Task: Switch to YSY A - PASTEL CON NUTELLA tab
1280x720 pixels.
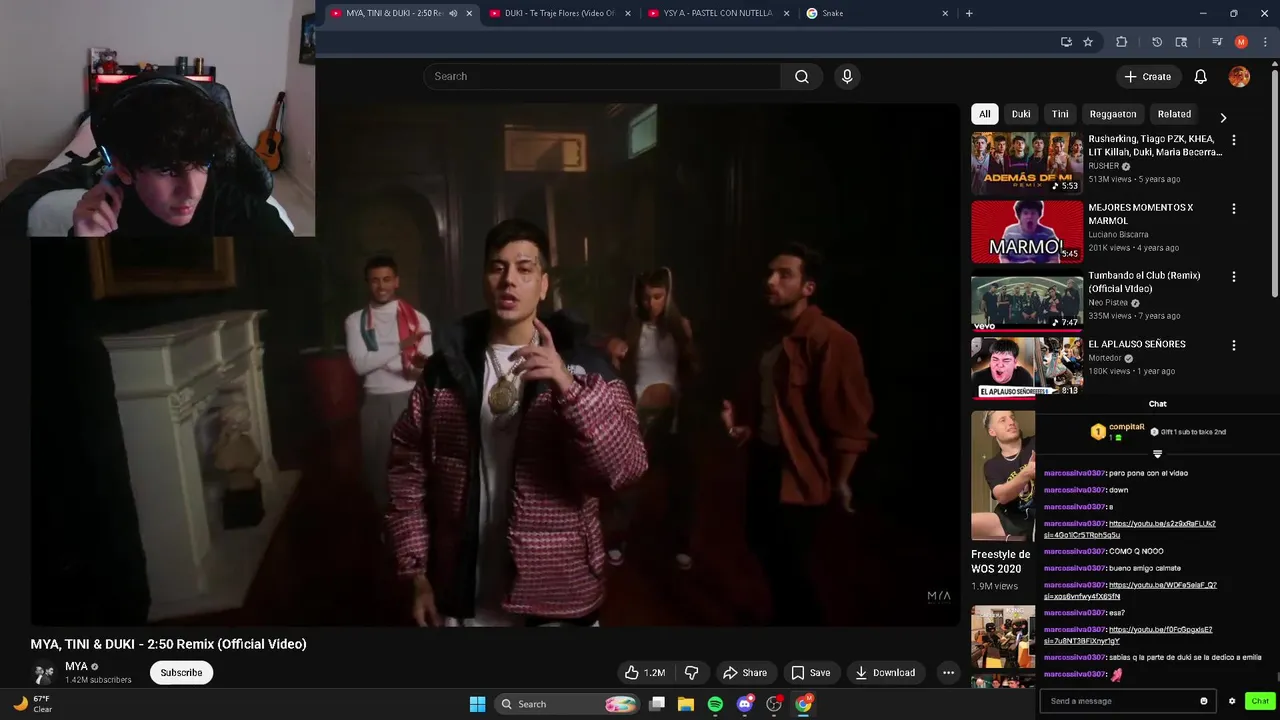Action: coord(718,13)
